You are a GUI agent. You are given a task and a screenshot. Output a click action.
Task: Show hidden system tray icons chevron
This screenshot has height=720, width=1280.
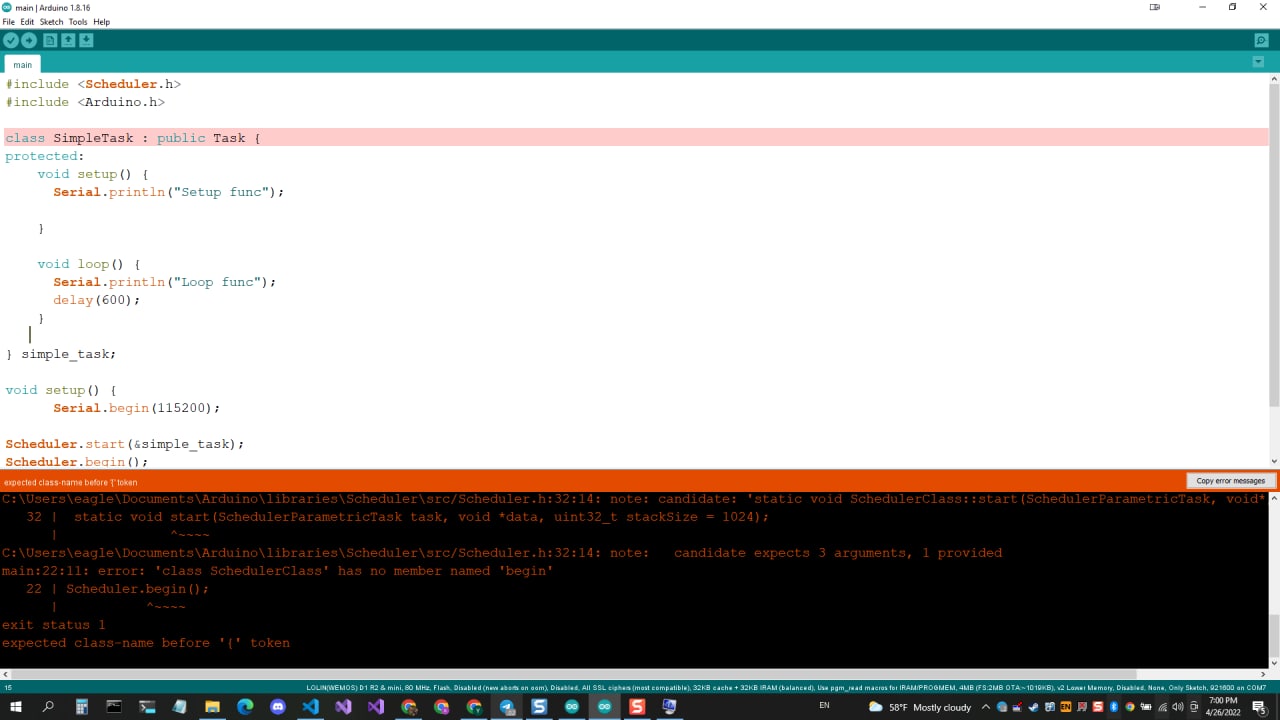click(x=986, y=707)
